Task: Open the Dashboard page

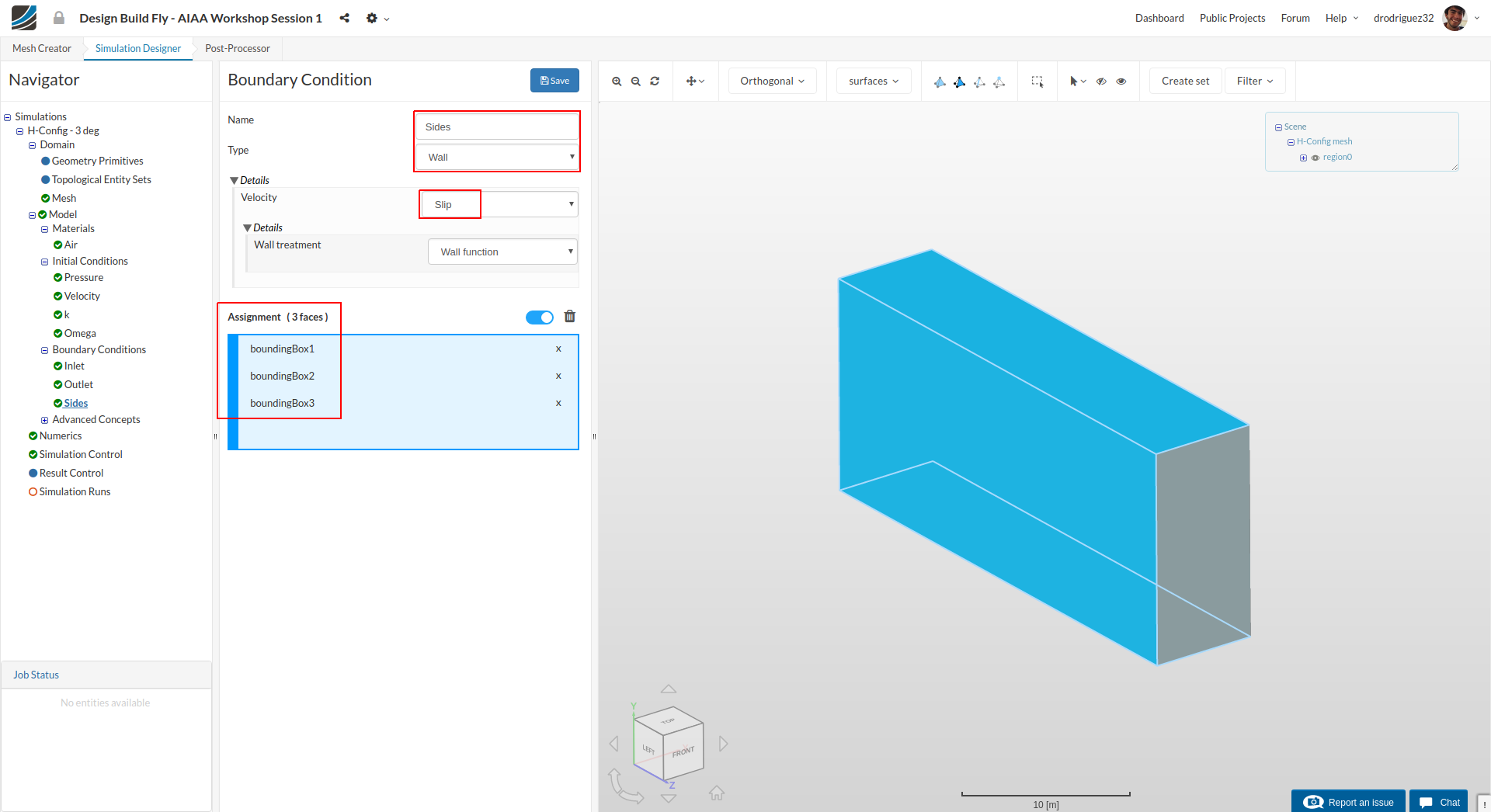Action: [1159, 18]
